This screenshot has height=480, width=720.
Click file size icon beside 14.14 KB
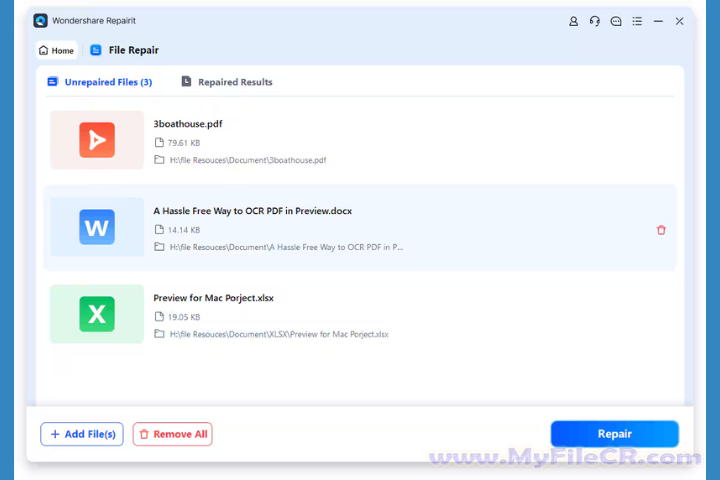159,229
